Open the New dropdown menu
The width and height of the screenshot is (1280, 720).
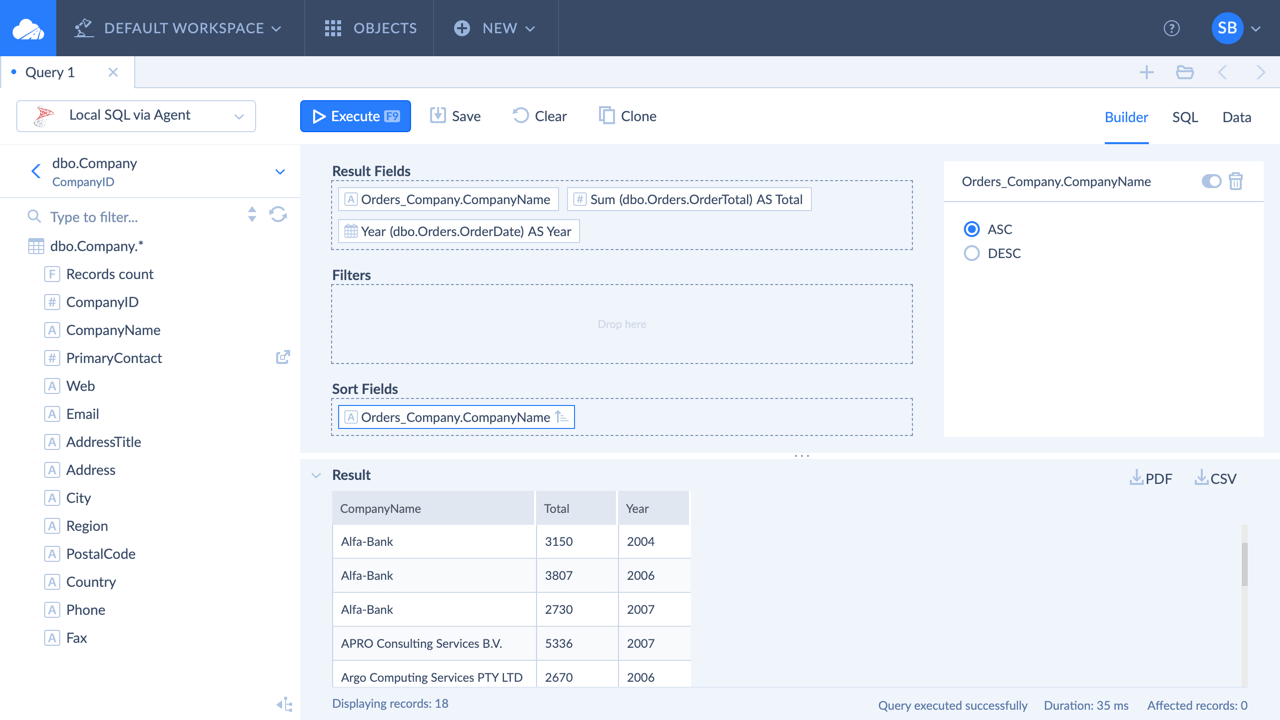coord(495,28)
